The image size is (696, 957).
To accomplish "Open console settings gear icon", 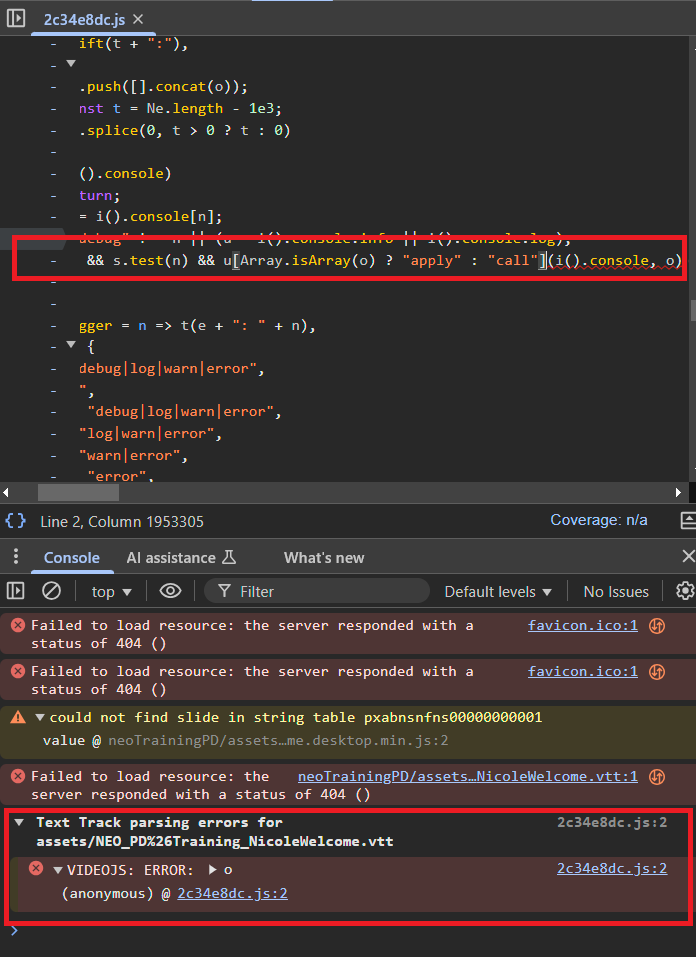I will (685, 591).
